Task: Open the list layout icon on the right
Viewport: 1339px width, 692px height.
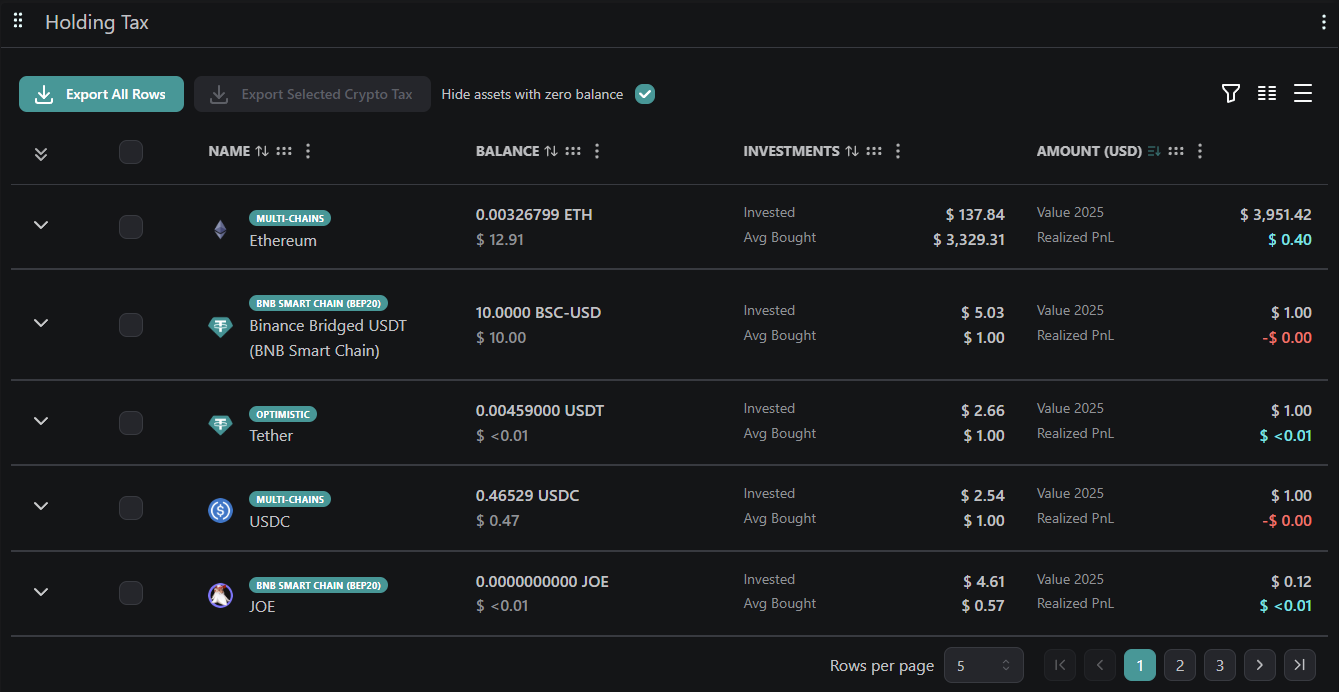Action: 1302,93
